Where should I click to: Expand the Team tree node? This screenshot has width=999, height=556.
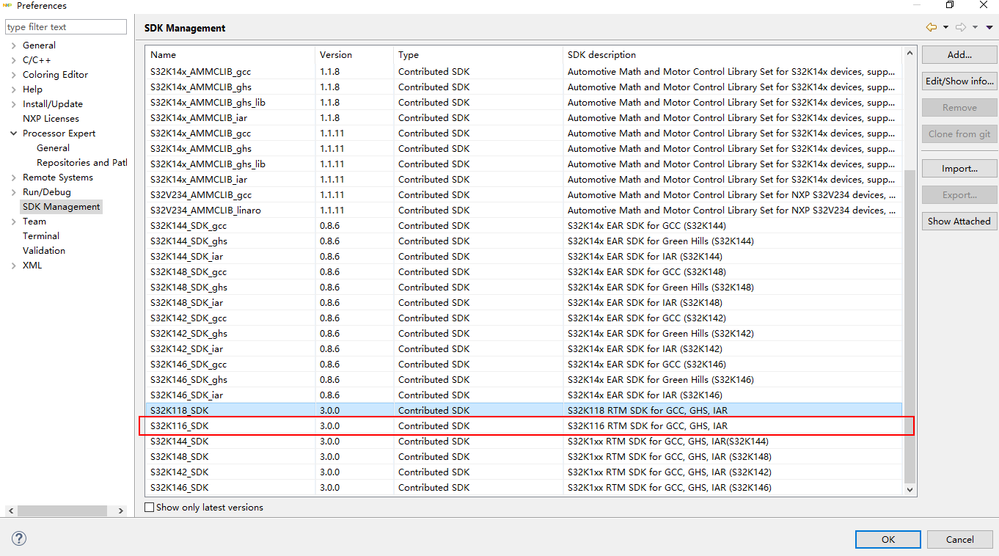click(13, 222)
